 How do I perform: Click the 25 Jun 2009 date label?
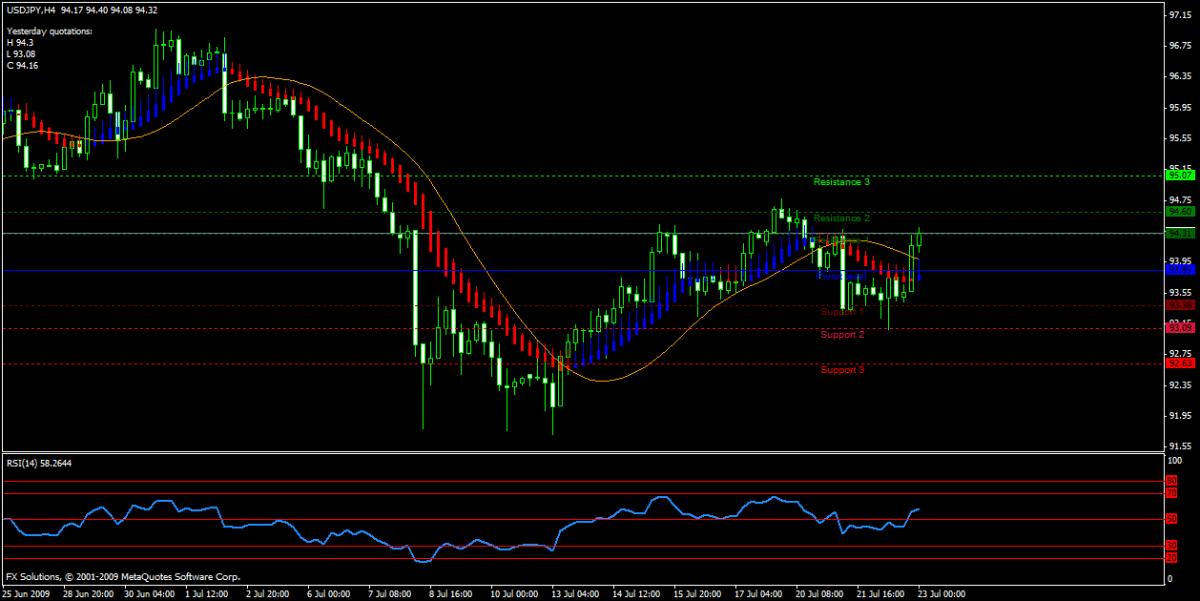pyautogui.click(x=26, y=593)
